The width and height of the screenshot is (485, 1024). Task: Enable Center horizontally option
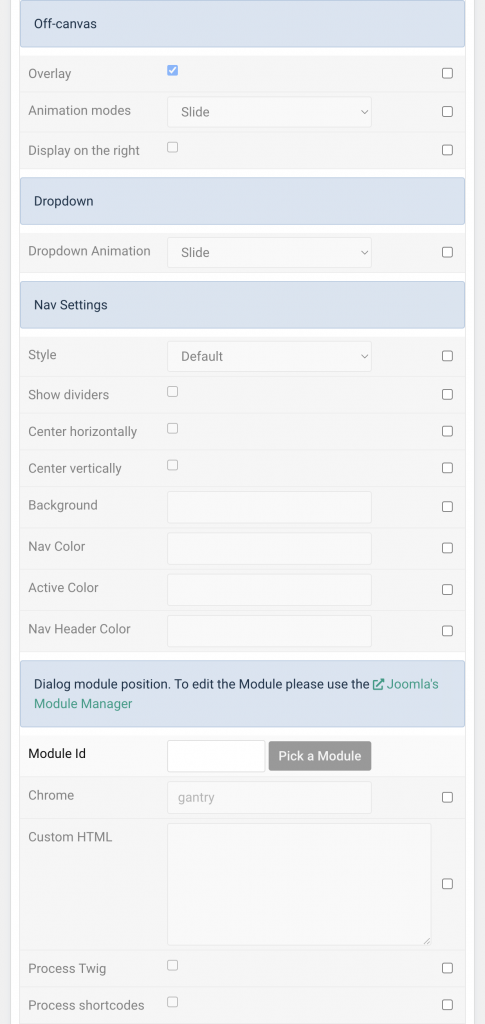pyautogui.click(x=172, y=428)
